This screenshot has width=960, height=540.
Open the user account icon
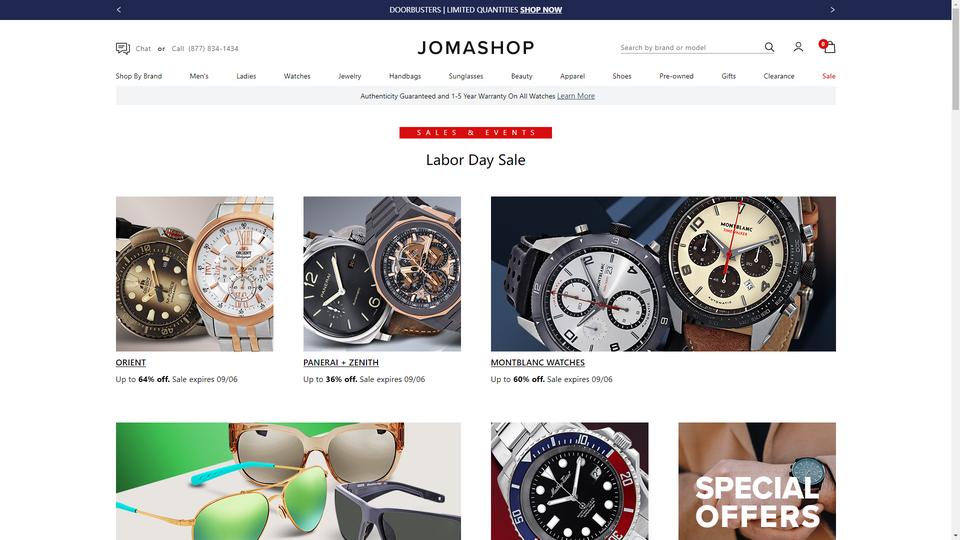(x=798, y=47)
